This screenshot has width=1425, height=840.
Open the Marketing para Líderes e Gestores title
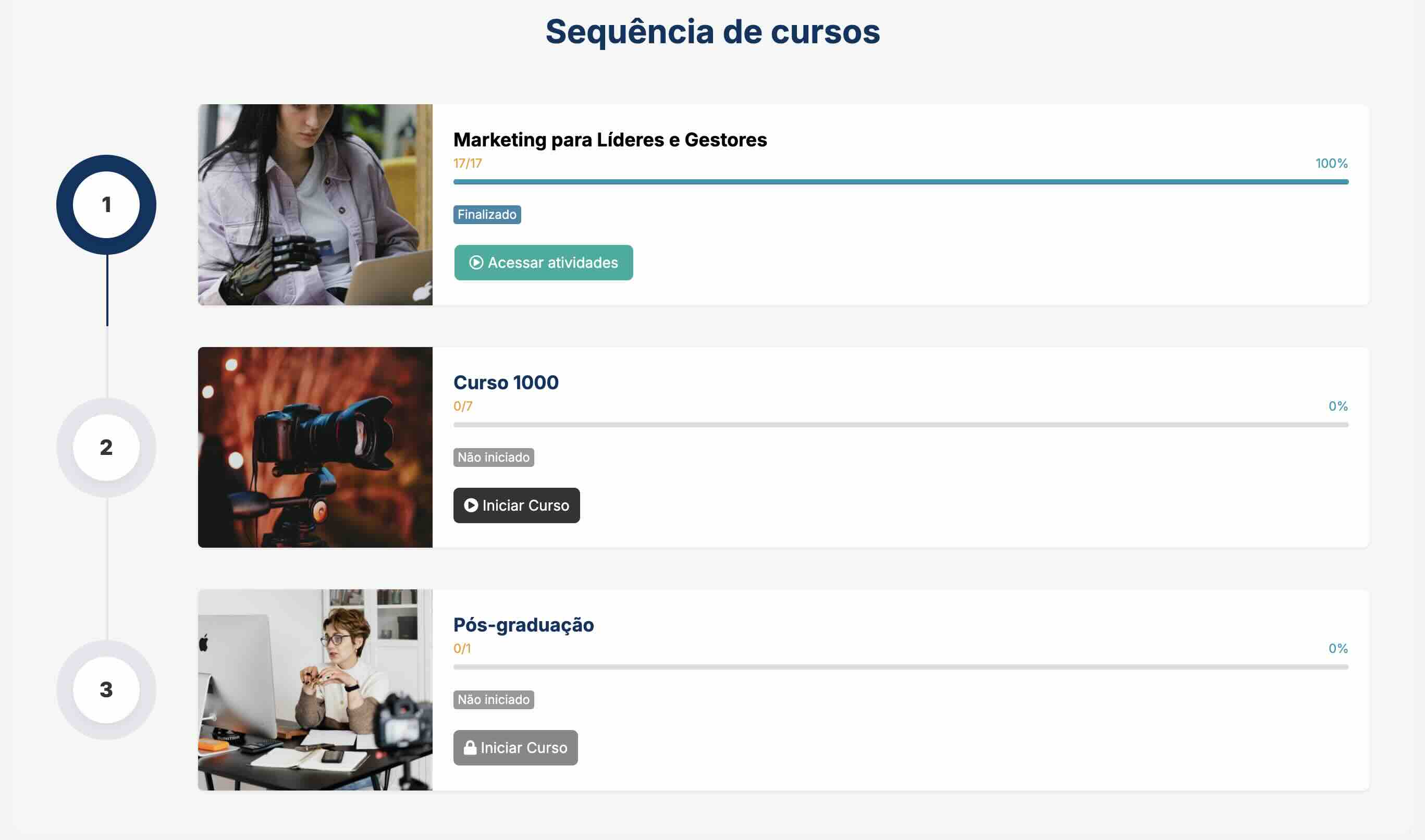(610, 140)
